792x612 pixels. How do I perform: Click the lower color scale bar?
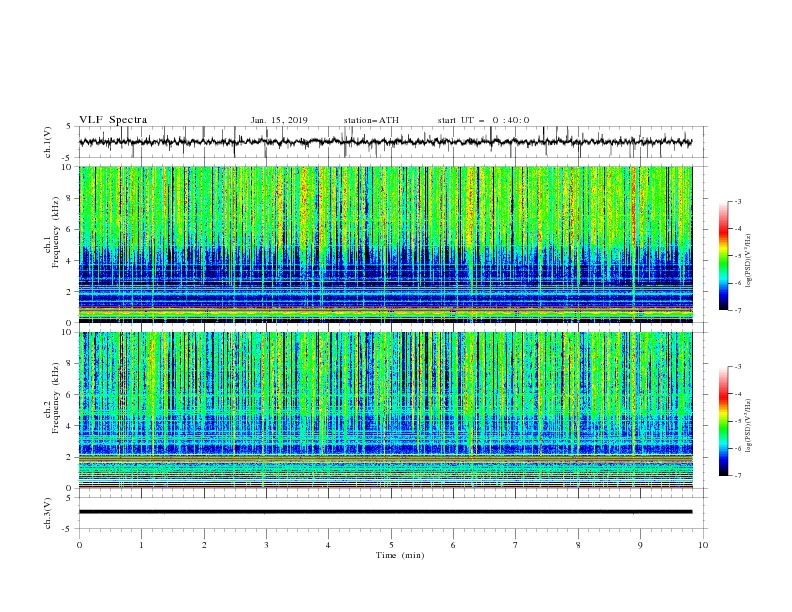coord(723,421)
